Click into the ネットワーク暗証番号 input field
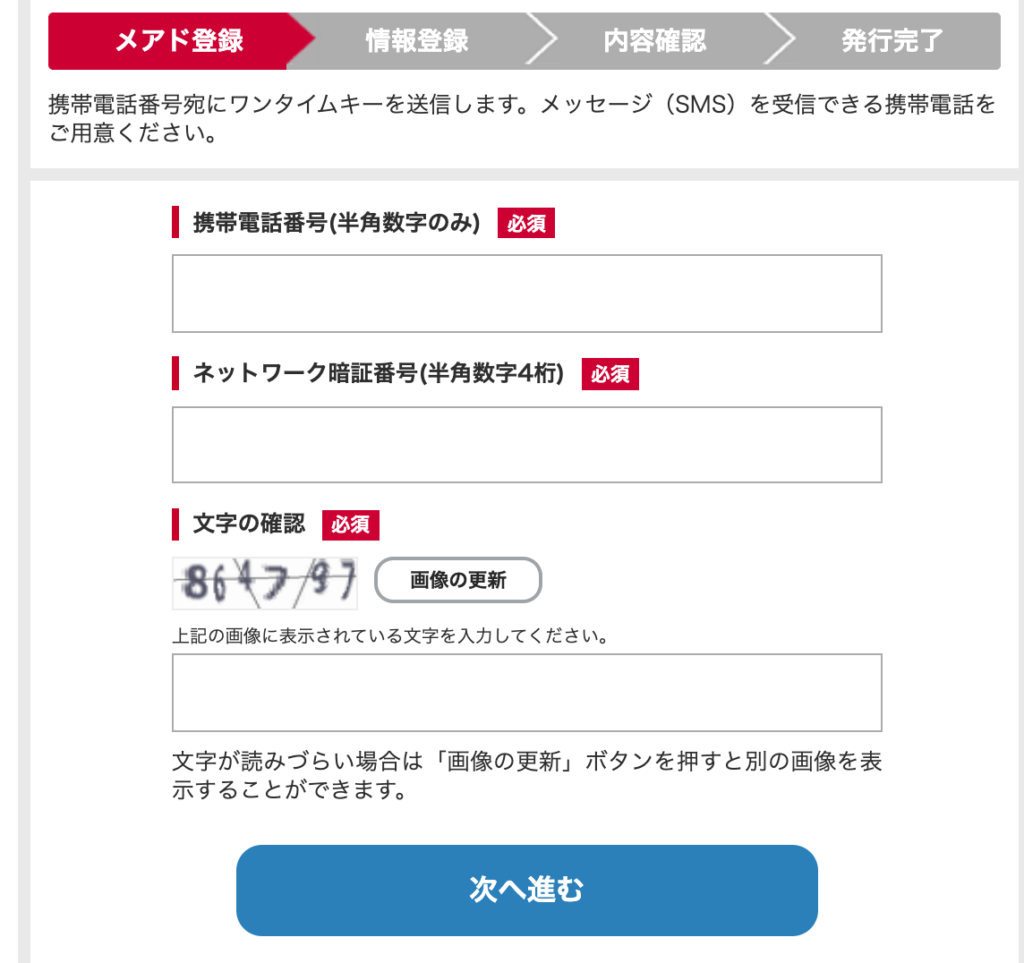Image resolution: width=1024 pixels, height=963 pixels. pos(527,445)
